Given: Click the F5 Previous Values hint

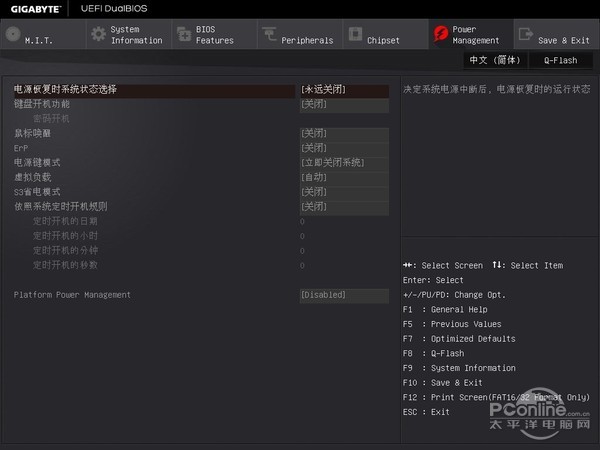Looking at the screenshot, I should coord(452,324).
